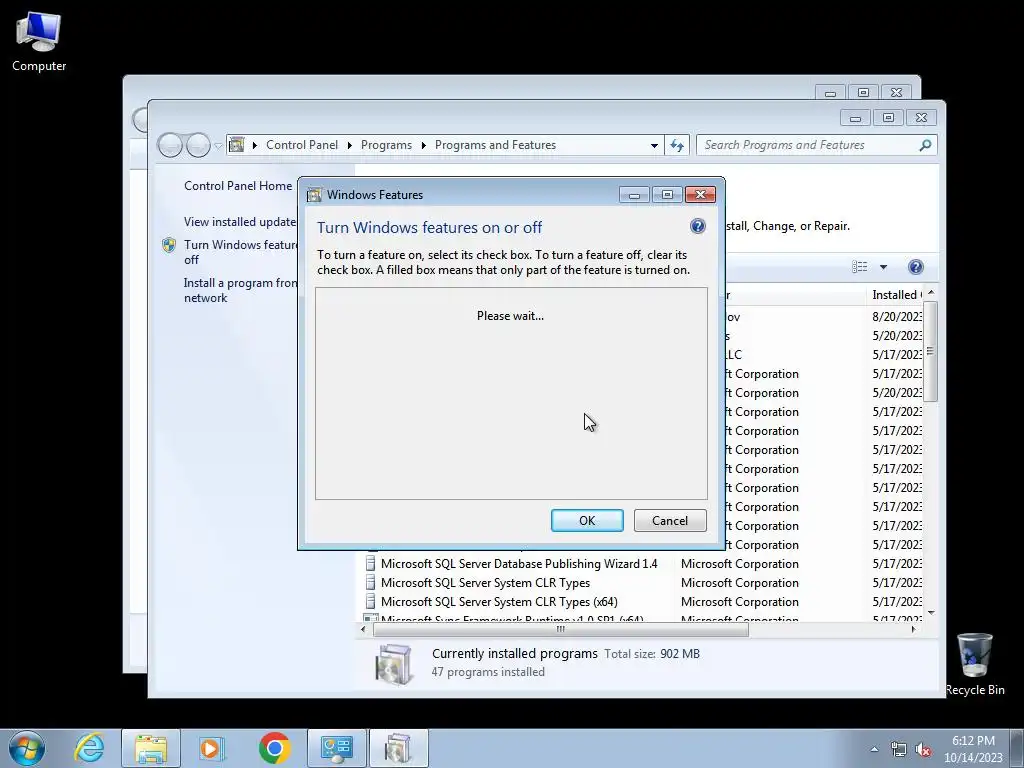1024x768 pixels.
Task: Click the installed programs icon in details pane
Action: (394, 664)
